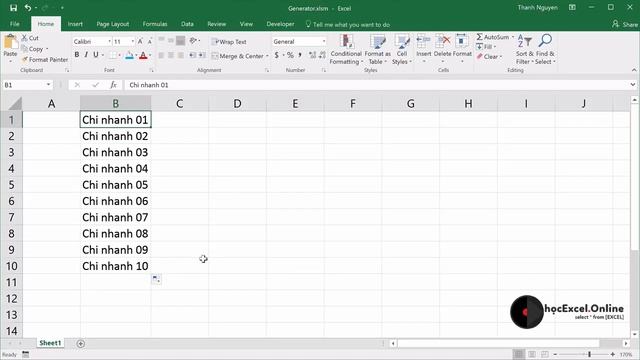
Task: Toggle Bold formatting
Action: pos(77,55)
